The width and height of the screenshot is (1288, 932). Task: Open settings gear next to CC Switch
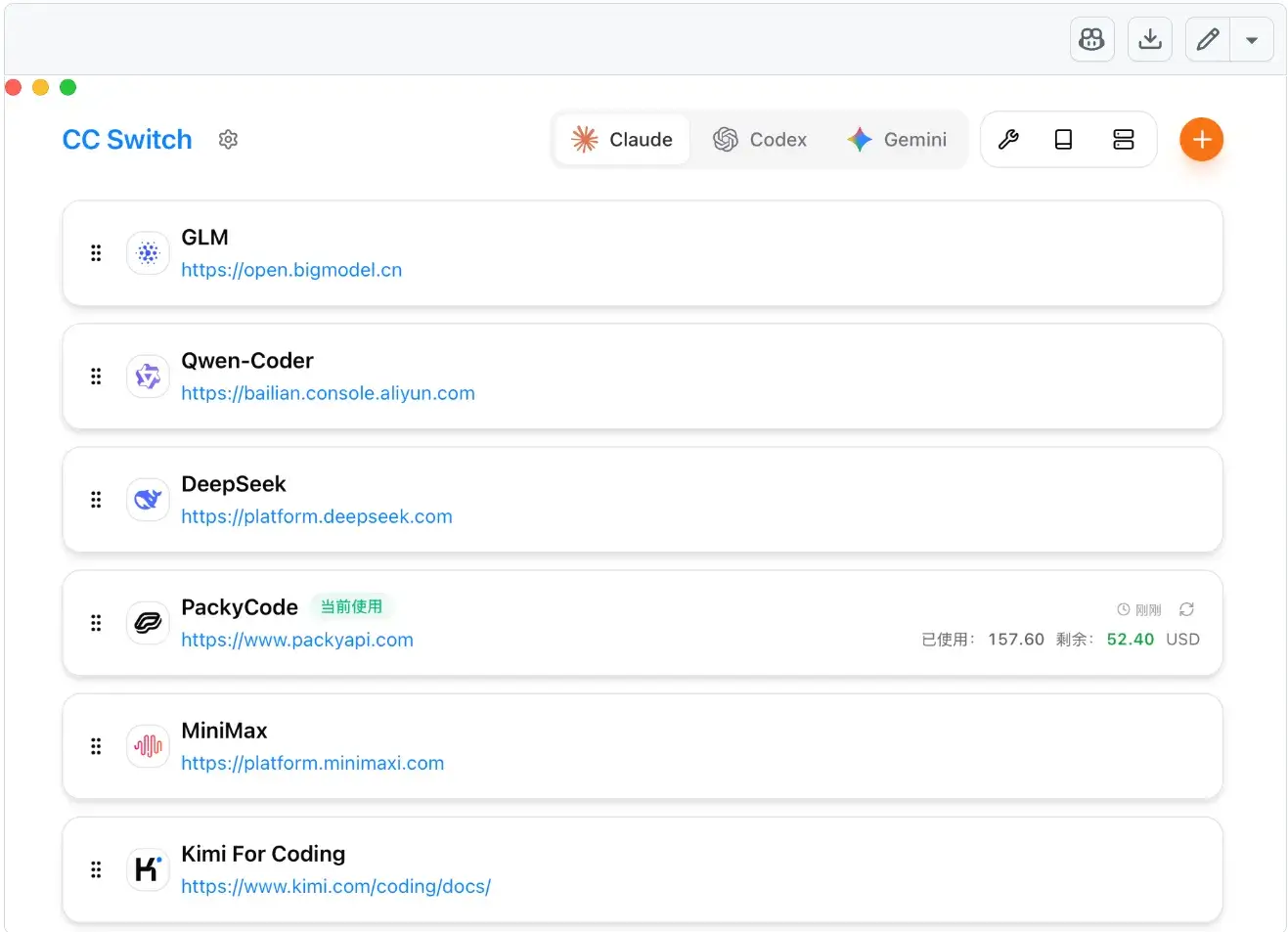click(x=228, y=140)
